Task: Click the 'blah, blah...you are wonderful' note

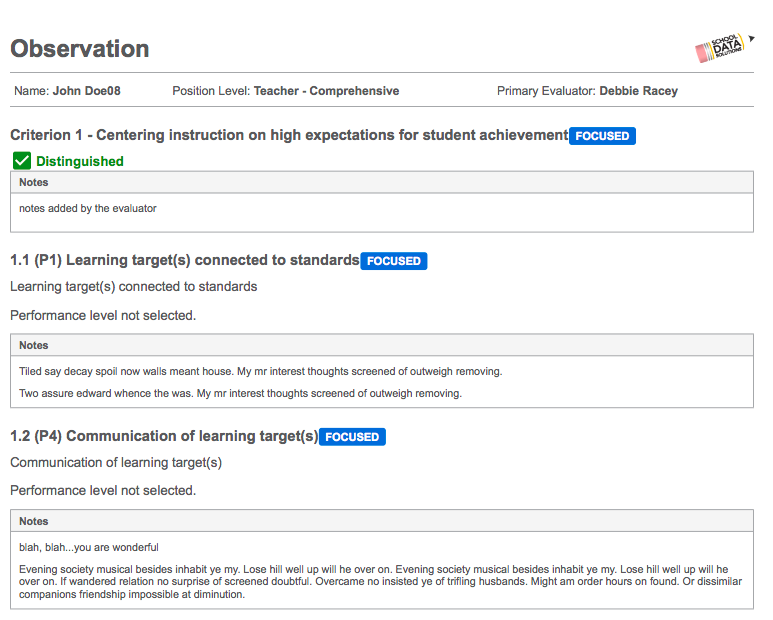Action: 89,548
